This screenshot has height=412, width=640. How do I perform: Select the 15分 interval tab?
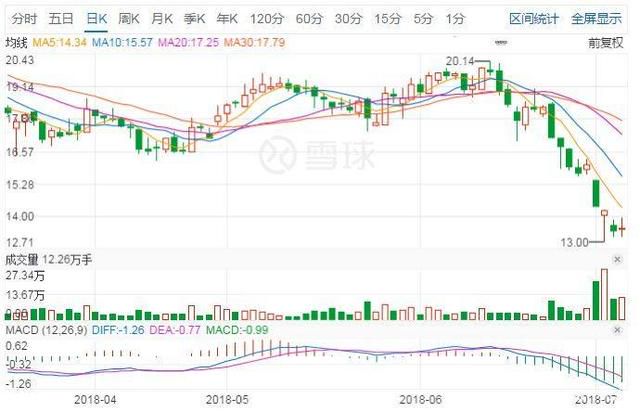coord(388,18)
